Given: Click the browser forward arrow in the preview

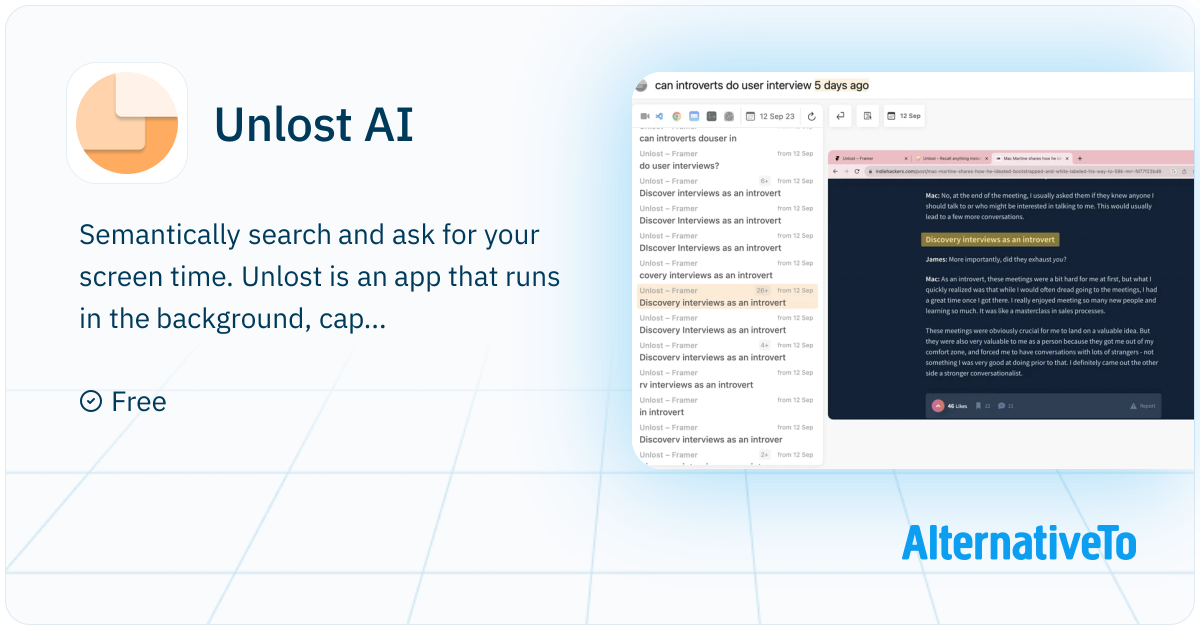Looking at the screenshot, I should [x=846, y=172].
